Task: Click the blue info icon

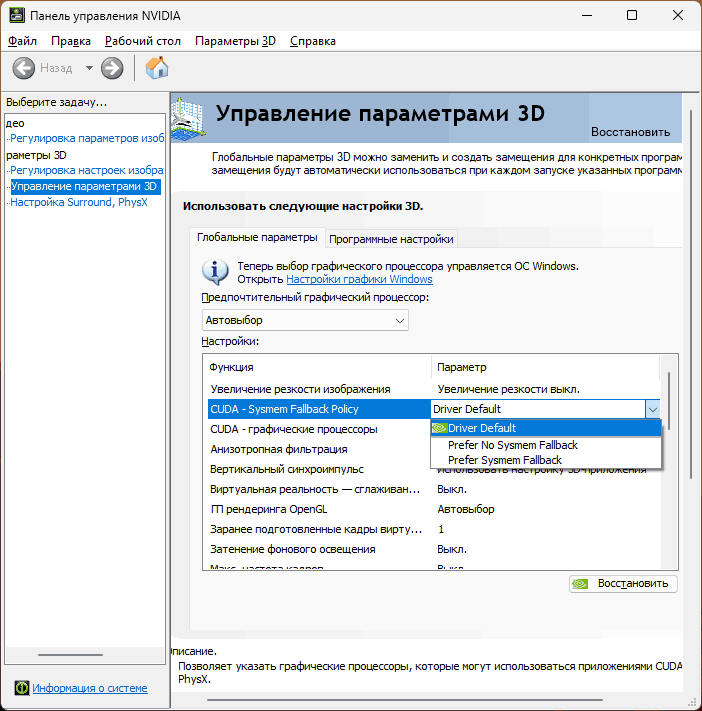Action: pos(215,272)
